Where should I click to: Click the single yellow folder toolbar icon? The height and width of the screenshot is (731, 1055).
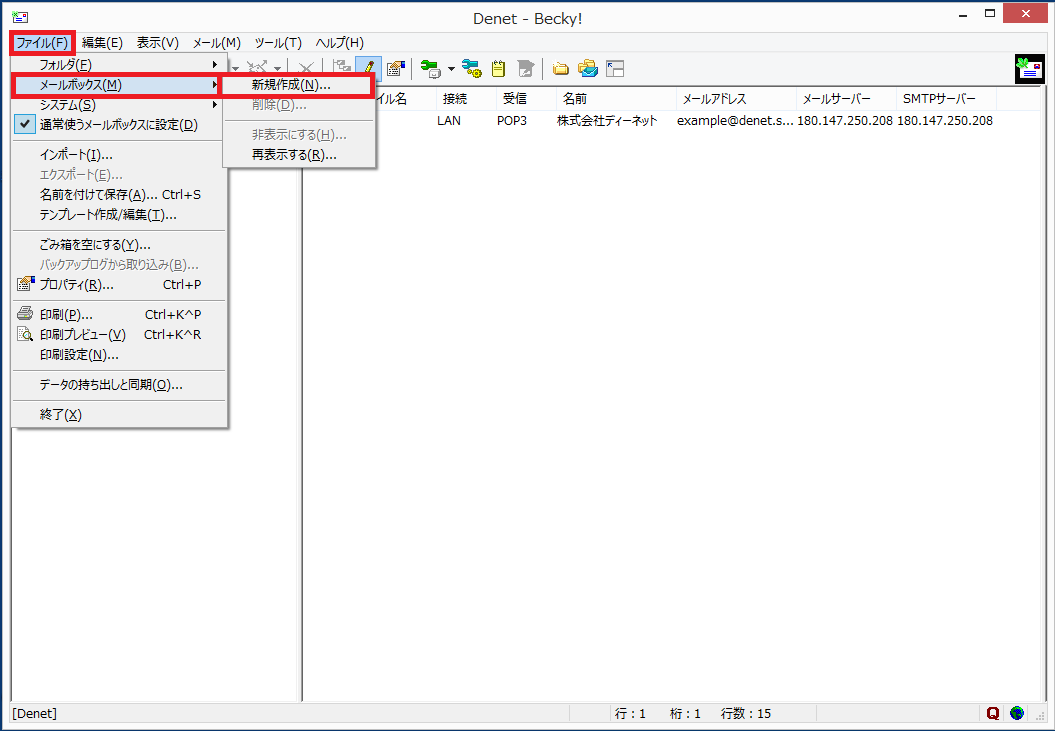[560, 68]
